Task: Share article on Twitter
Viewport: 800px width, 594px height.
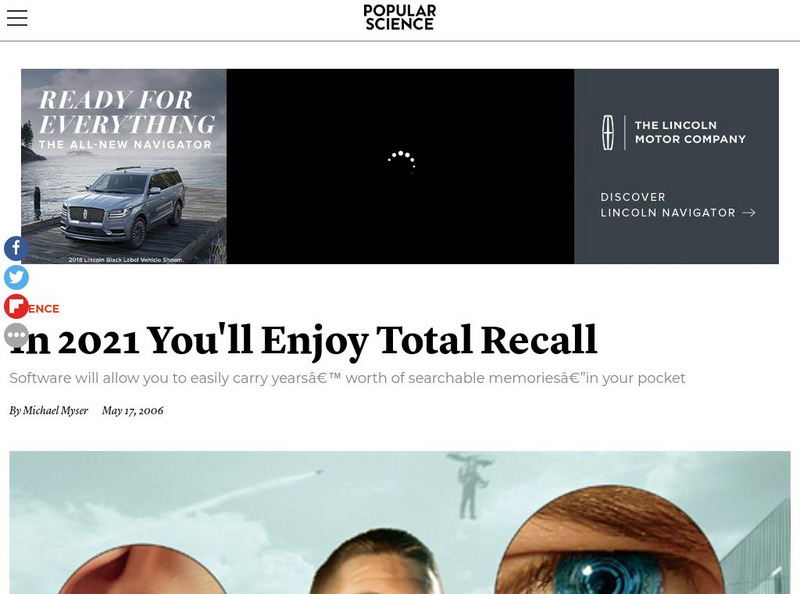Action: pos(16,278)
